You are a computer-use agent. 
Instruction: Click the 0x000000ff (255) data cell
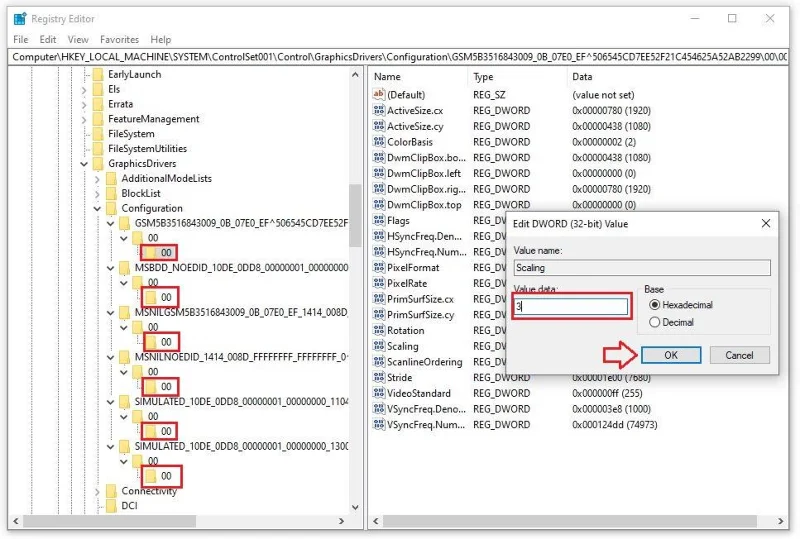click(x=607, y=393)
